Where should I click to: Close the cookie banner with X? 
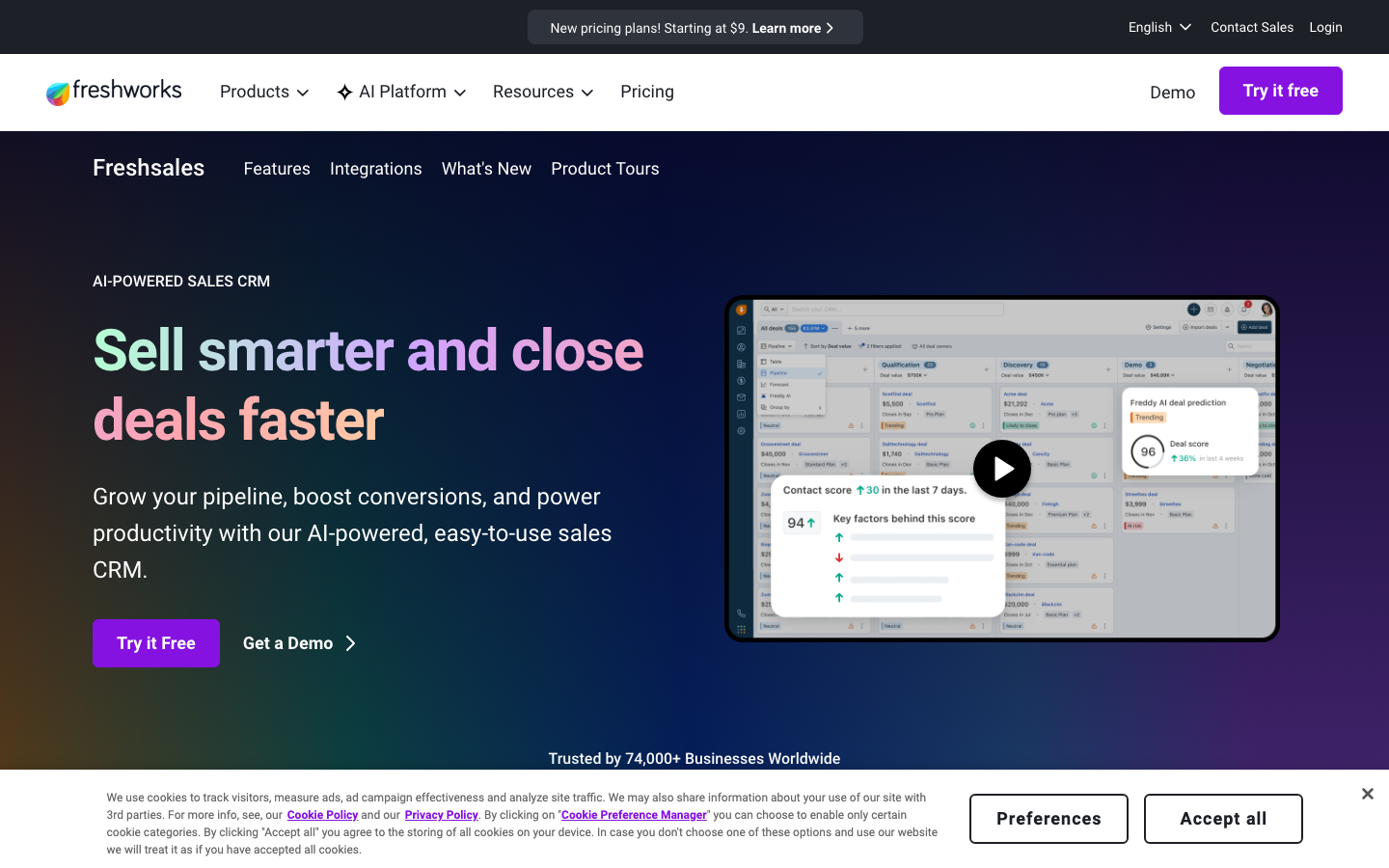coord(1367,794)
